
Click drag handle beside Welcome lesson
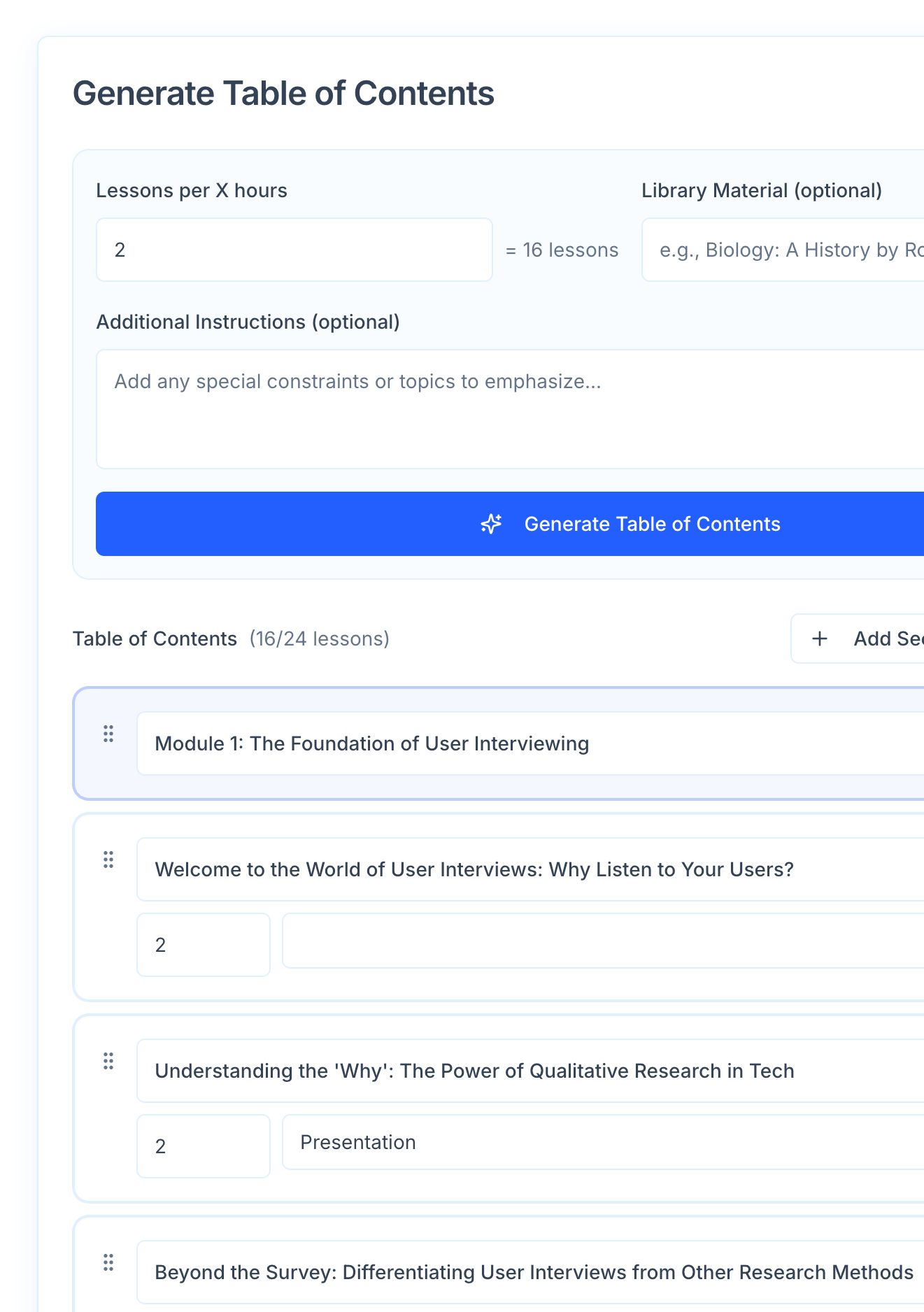pyautogui.click(x=108, y=860)
